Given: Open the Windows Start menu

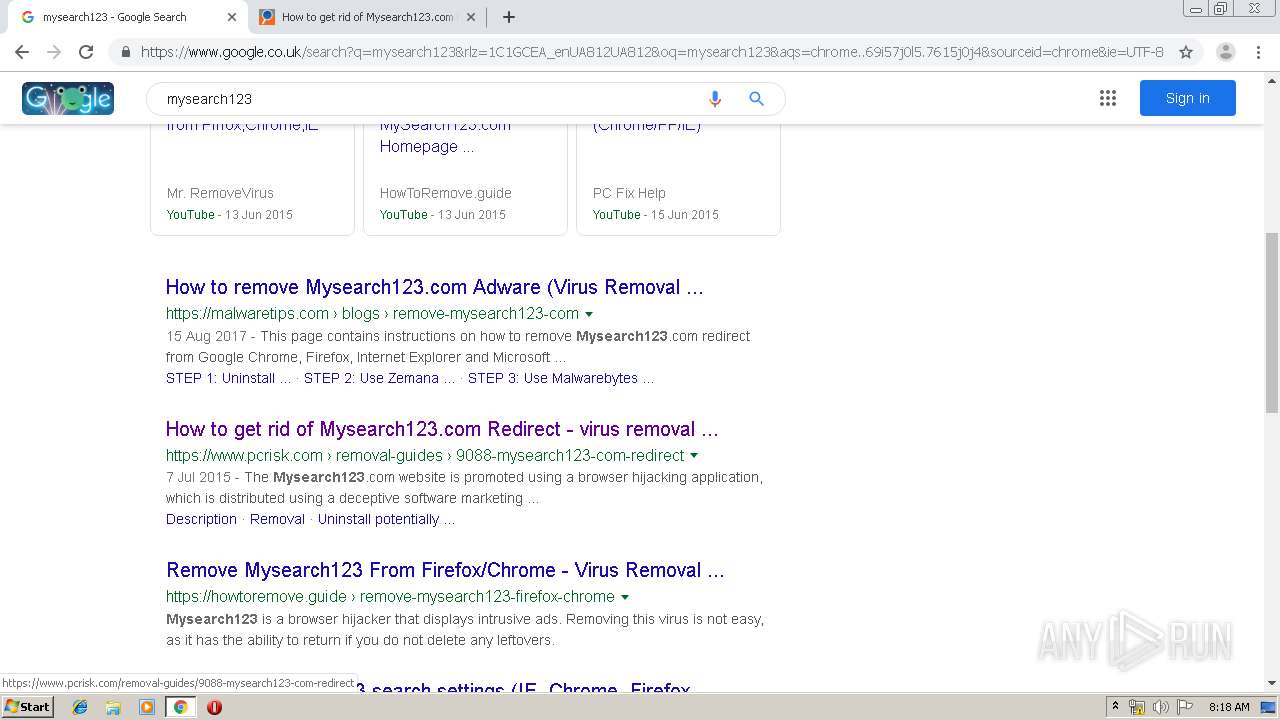Looking at the screenshot, I should pyautogui.click(x=27, y=707).
